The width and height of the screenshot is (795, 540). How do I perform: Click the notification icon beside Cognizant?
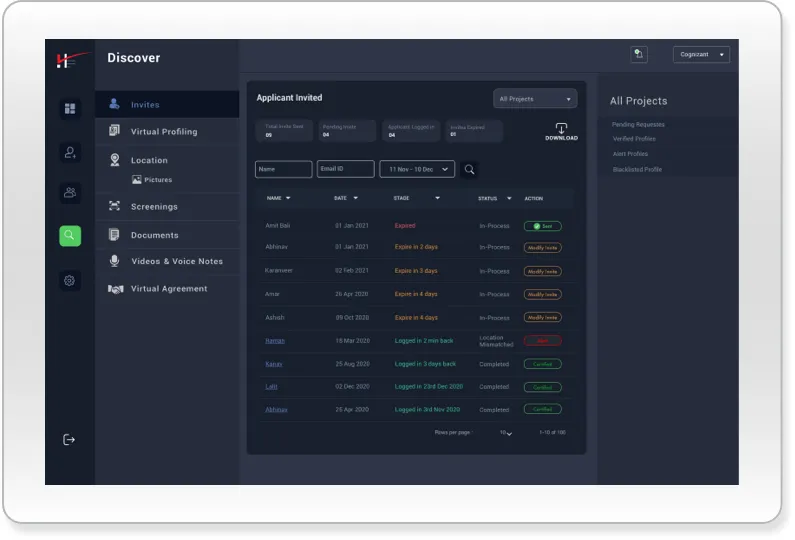639,54
